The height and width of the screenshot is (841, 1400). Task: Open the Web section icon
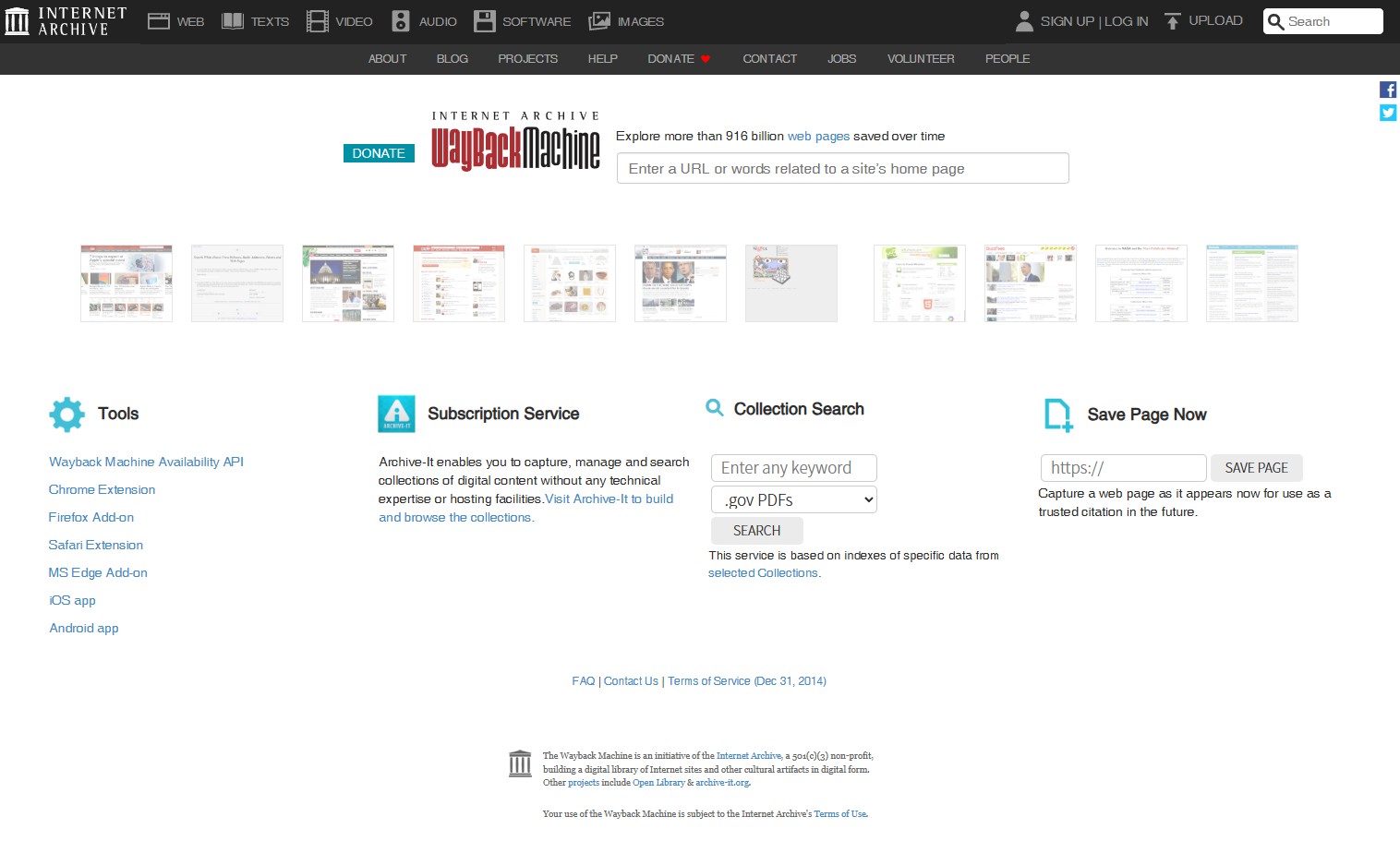click(x=159, y=21)
